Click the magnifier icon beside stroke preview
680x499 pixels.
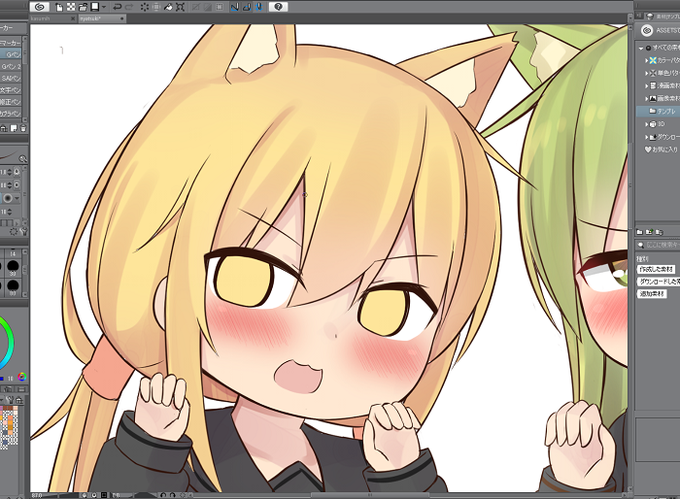click(x=23, y=159)
